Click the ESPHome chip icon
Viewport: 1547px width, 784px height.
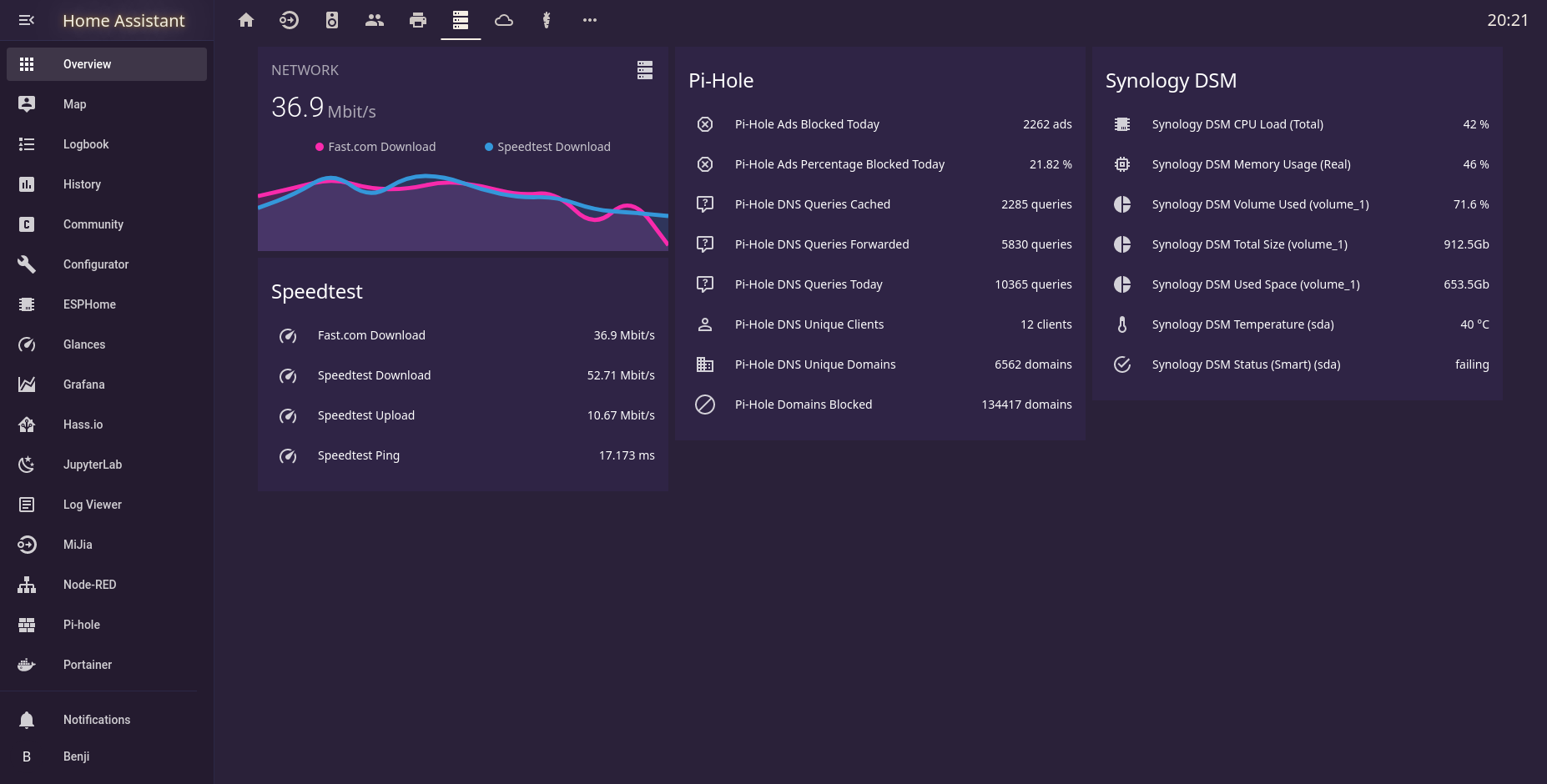27,304
